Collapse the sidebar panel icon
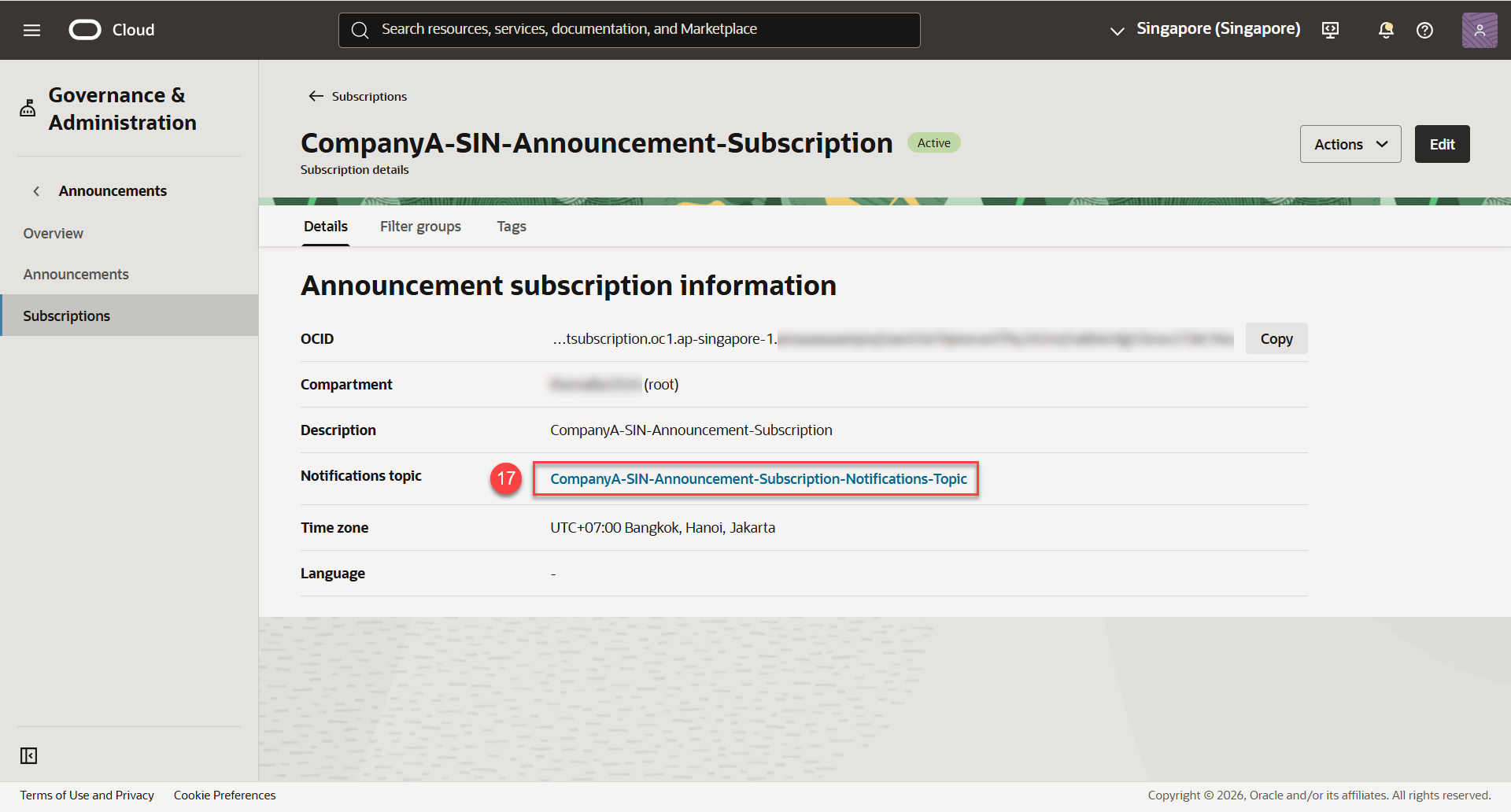This screenshot has width=1511, height=812. point(29,755)
